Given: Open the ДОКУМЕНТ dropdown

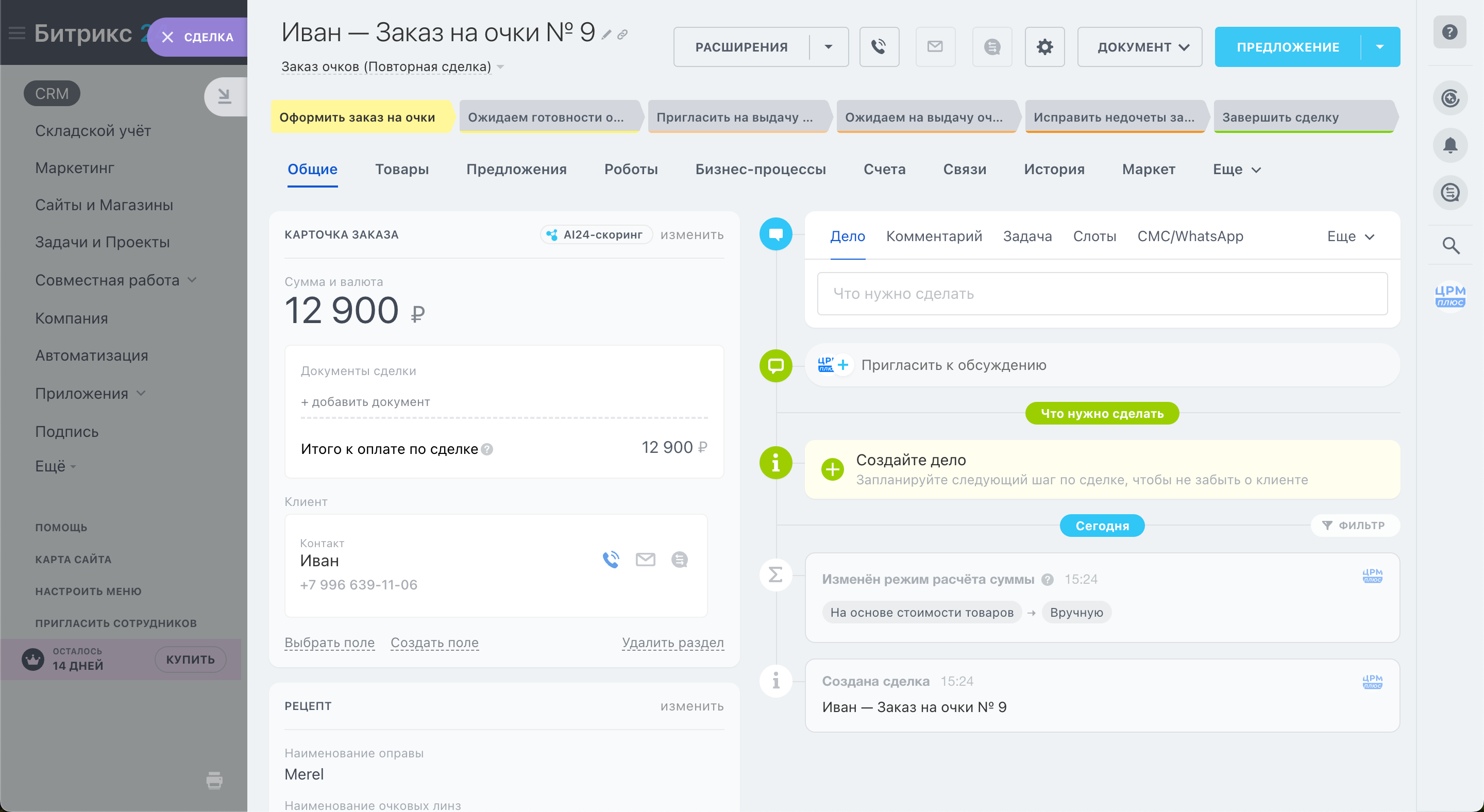Looking at the screenshot, I should [1139, 47].
